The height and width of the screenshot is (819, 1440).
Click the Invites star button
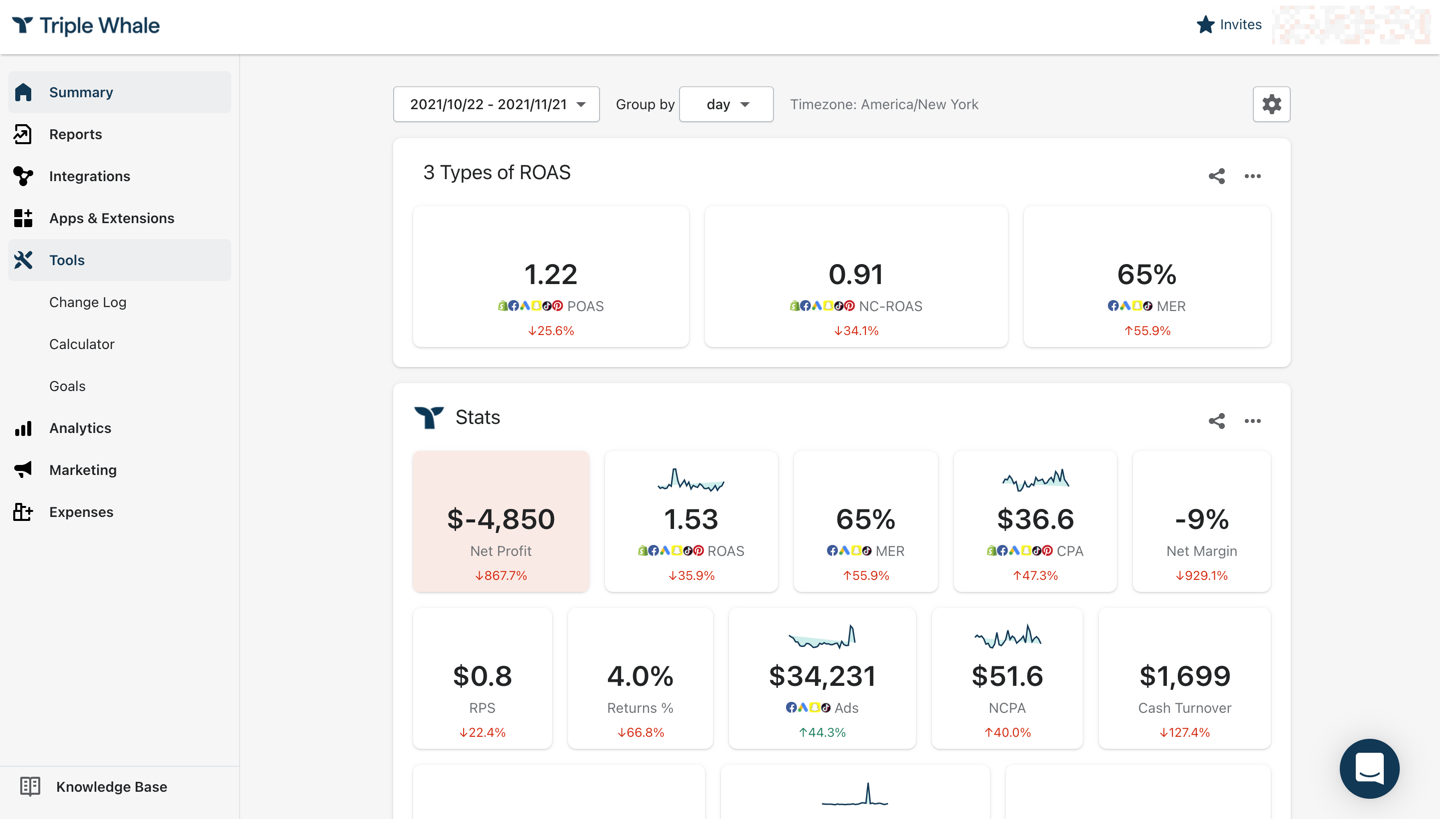pos(1229,24)
